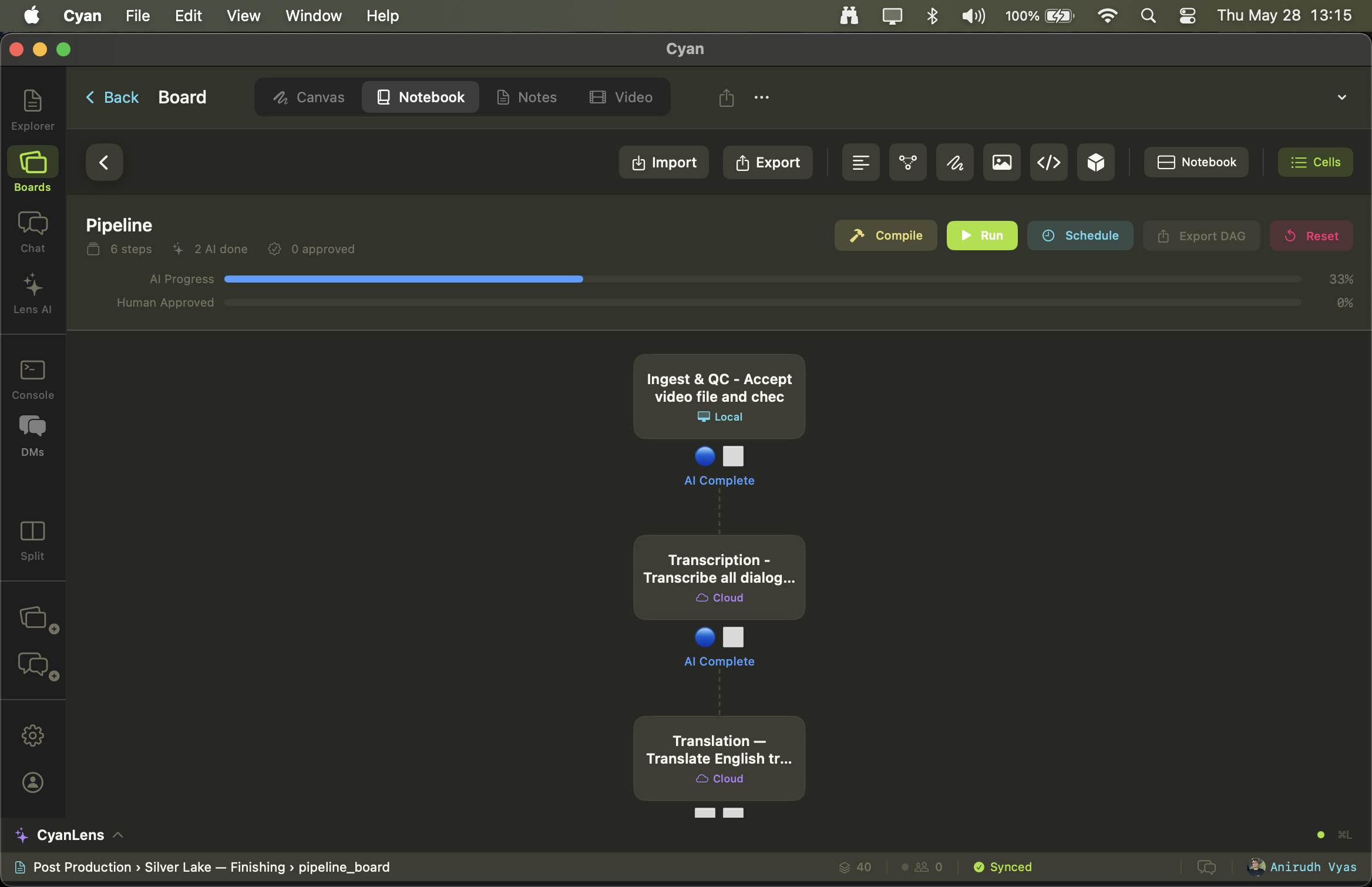
Task: Open the user profile icon
Action: [33, 782]
